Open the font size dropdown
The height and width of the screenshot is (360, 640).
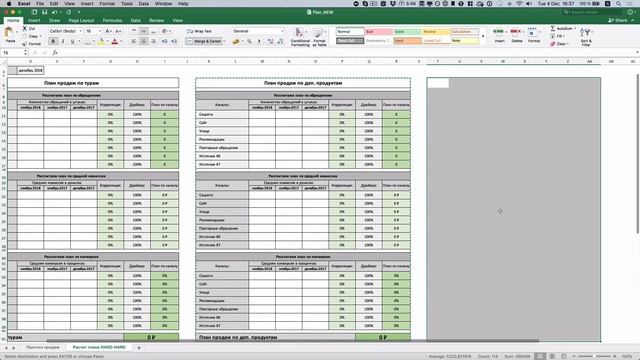tap(93, 31)
